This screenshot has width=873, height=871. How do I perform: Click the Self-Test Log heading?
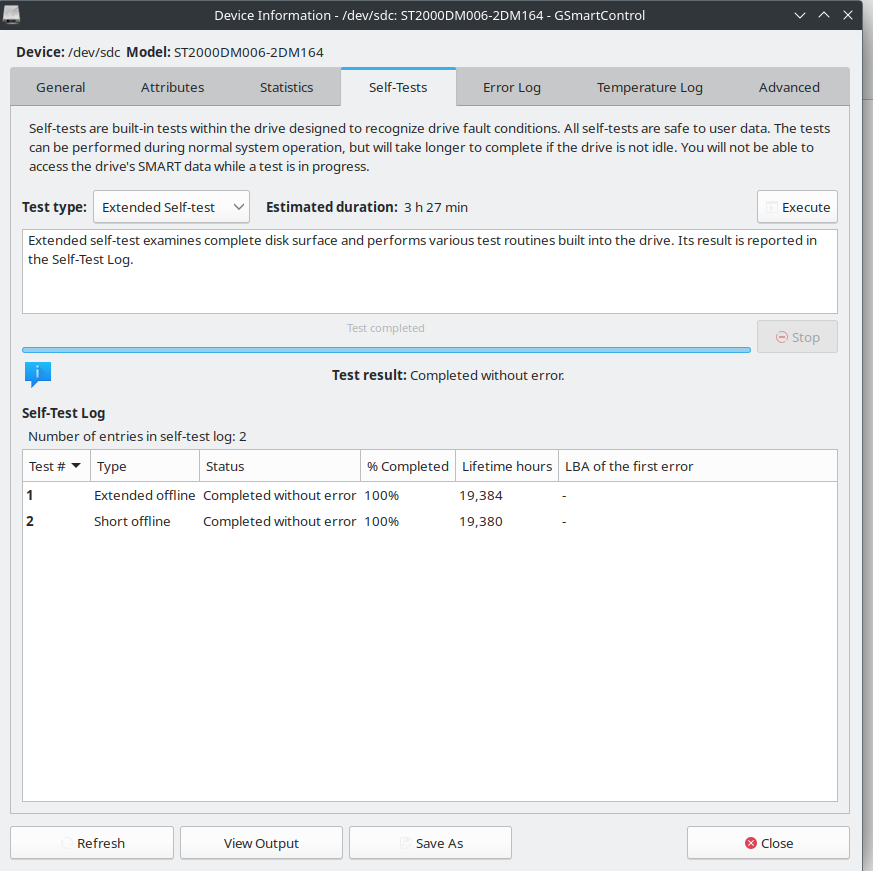(x=63, y=413)
